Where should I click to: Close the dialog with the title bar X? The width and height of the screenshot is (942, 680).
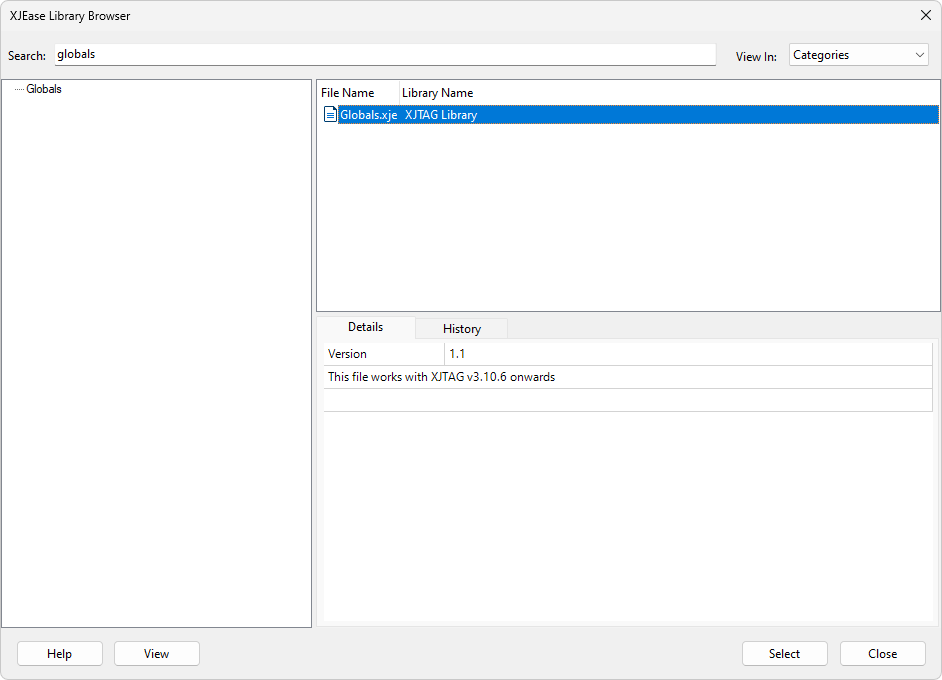(925, 15)
